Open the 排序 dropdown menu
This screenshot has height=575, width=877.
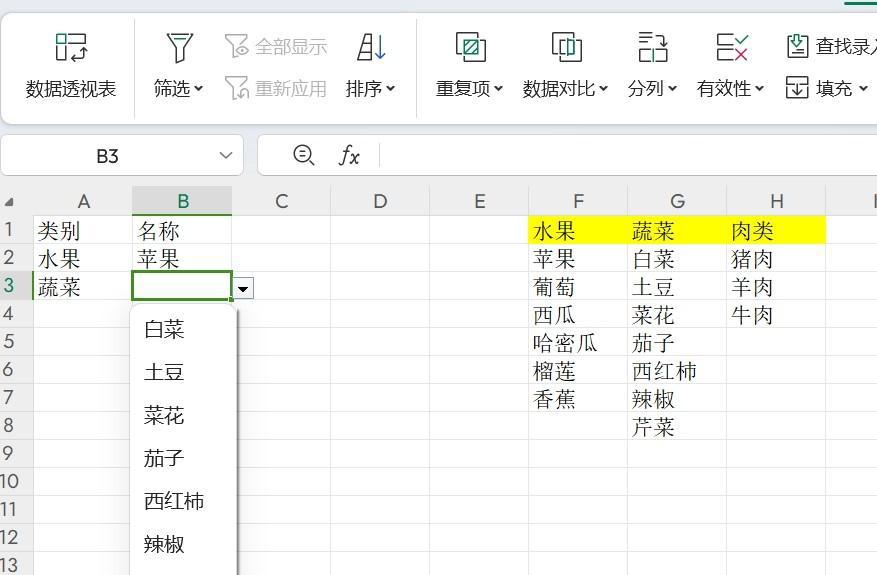pyautogui.click(x=390, y=88)
